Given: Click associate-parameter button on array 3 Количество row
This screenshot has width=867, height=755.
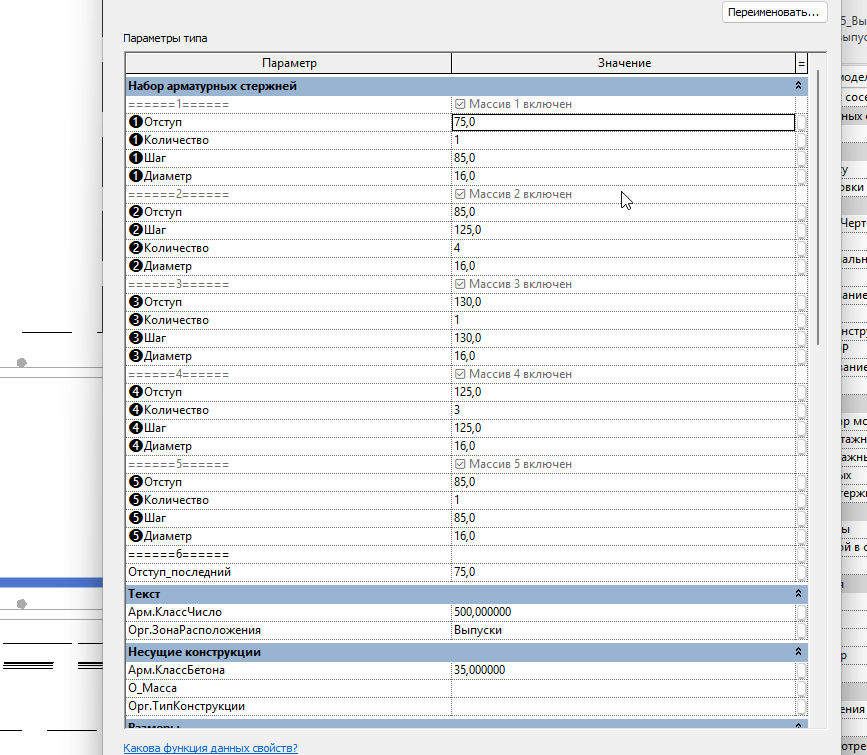Looking at the screenshot, I should 801,320.
